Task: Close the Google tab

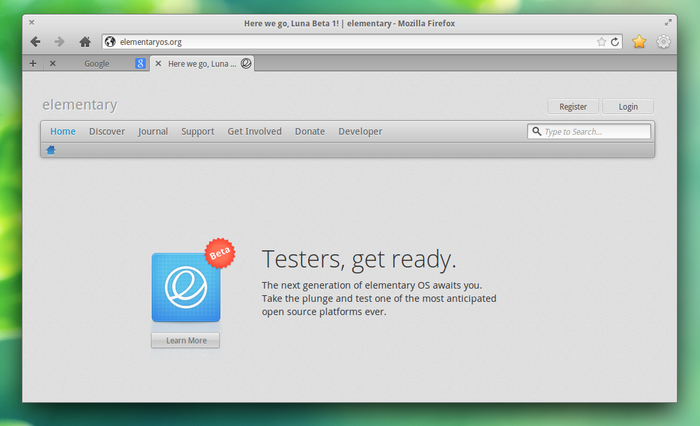Action: pos(53,63)
